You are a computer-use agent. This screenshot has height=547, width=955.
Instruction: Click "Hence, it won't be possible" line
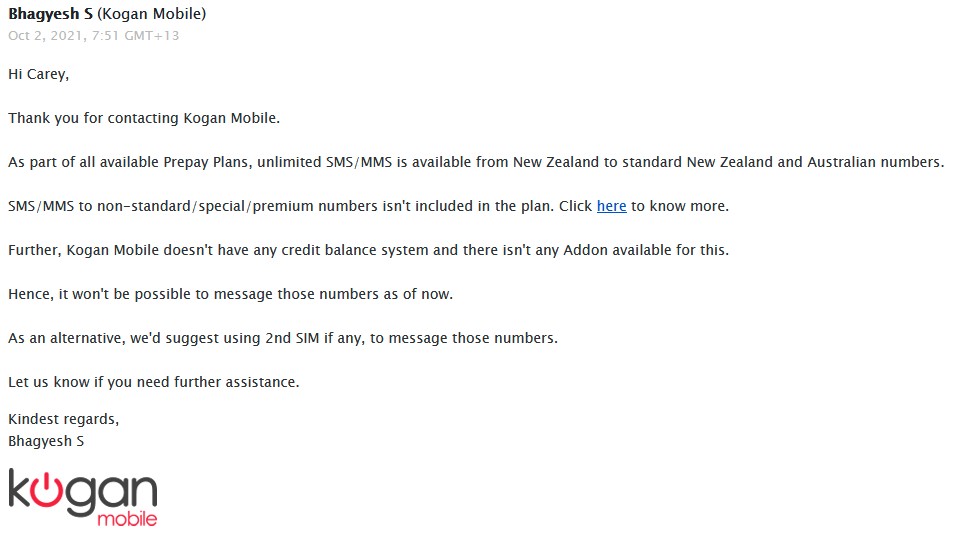(x=230, y=294)
